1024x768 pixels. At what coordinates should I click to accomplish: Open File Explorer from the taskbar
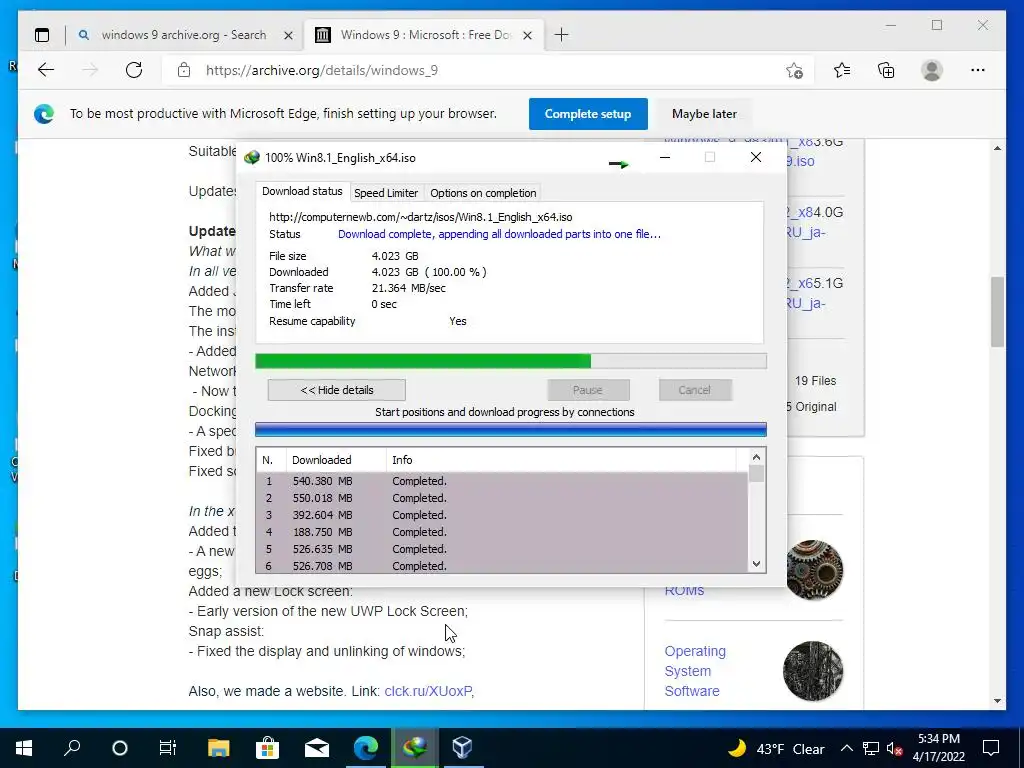pos(218,748)
